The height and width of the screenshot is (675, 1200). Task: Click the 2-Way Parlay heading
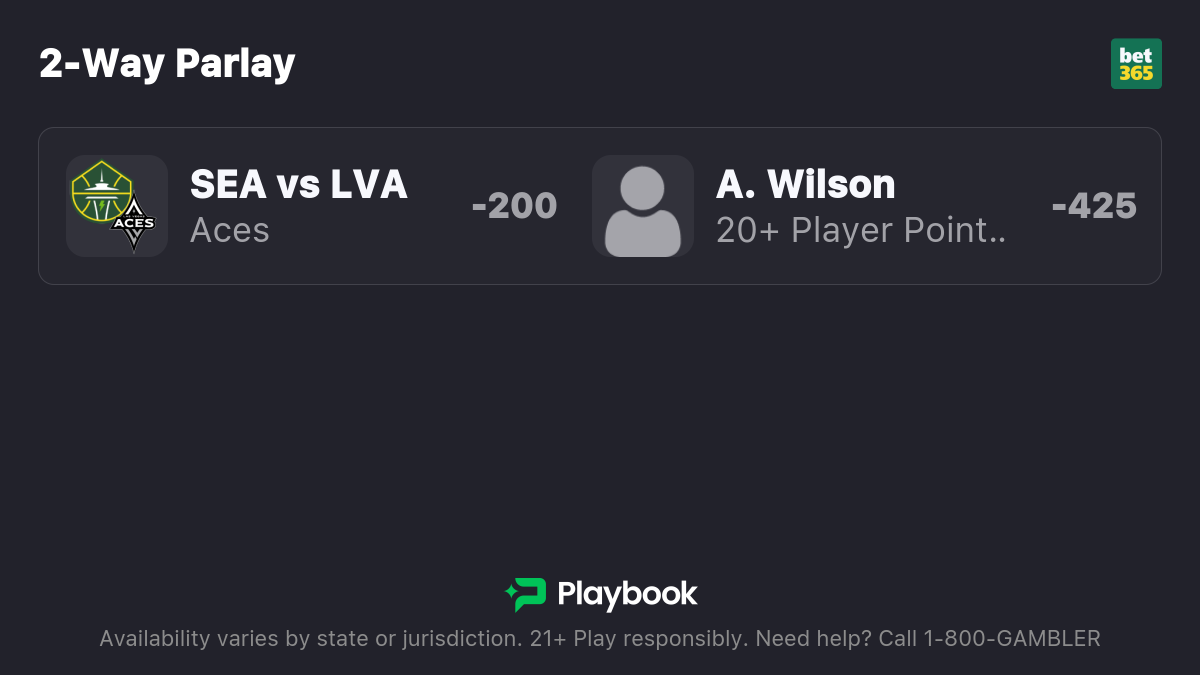click(x=167, y=64)
